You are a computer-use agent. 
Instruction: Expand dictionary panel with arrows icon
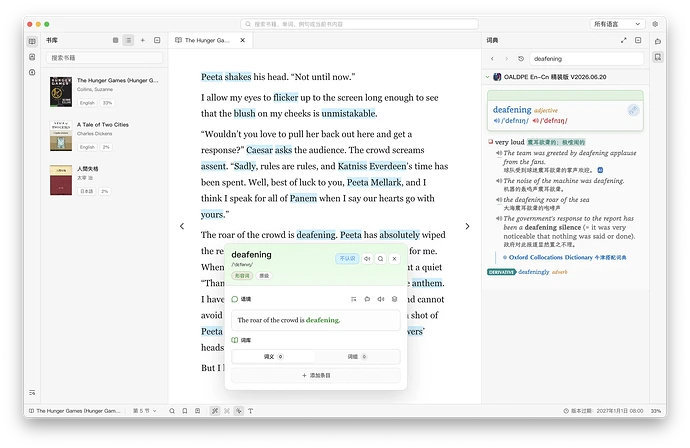coord(624,40)
